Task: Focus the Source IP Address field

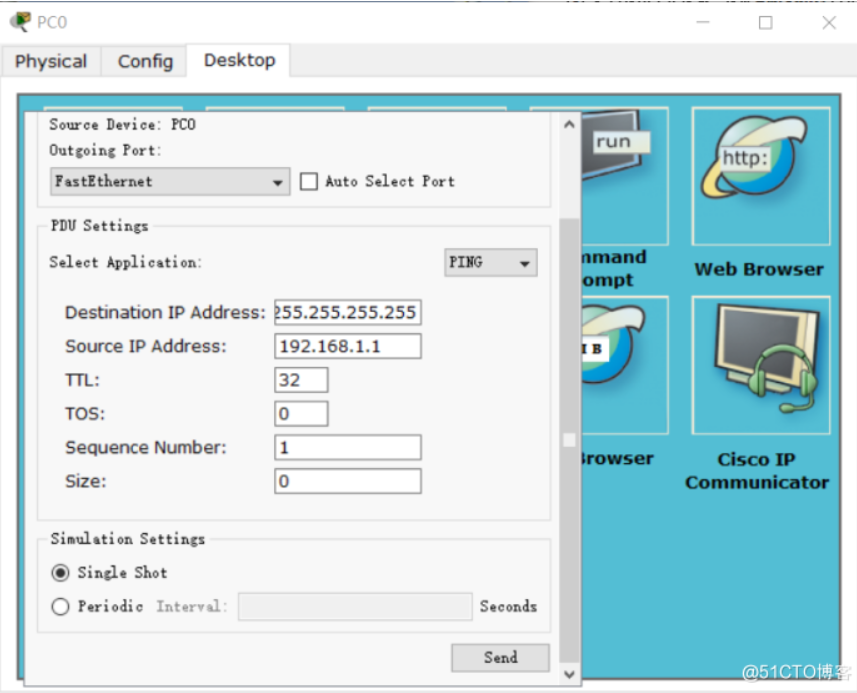Action: click(348, 346)
